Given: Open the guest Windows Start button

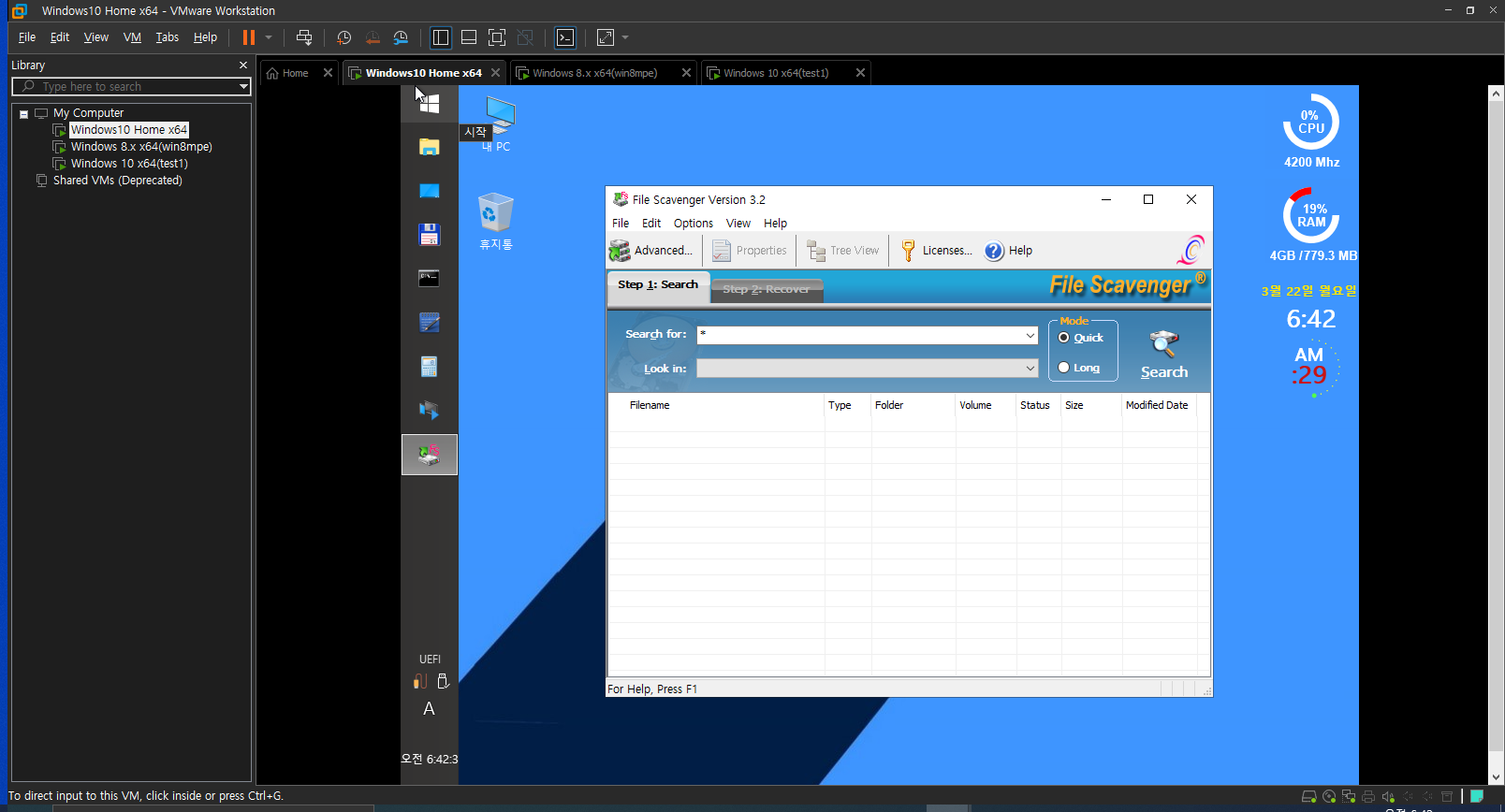Looking at the screenshot, I should (430, 103).
